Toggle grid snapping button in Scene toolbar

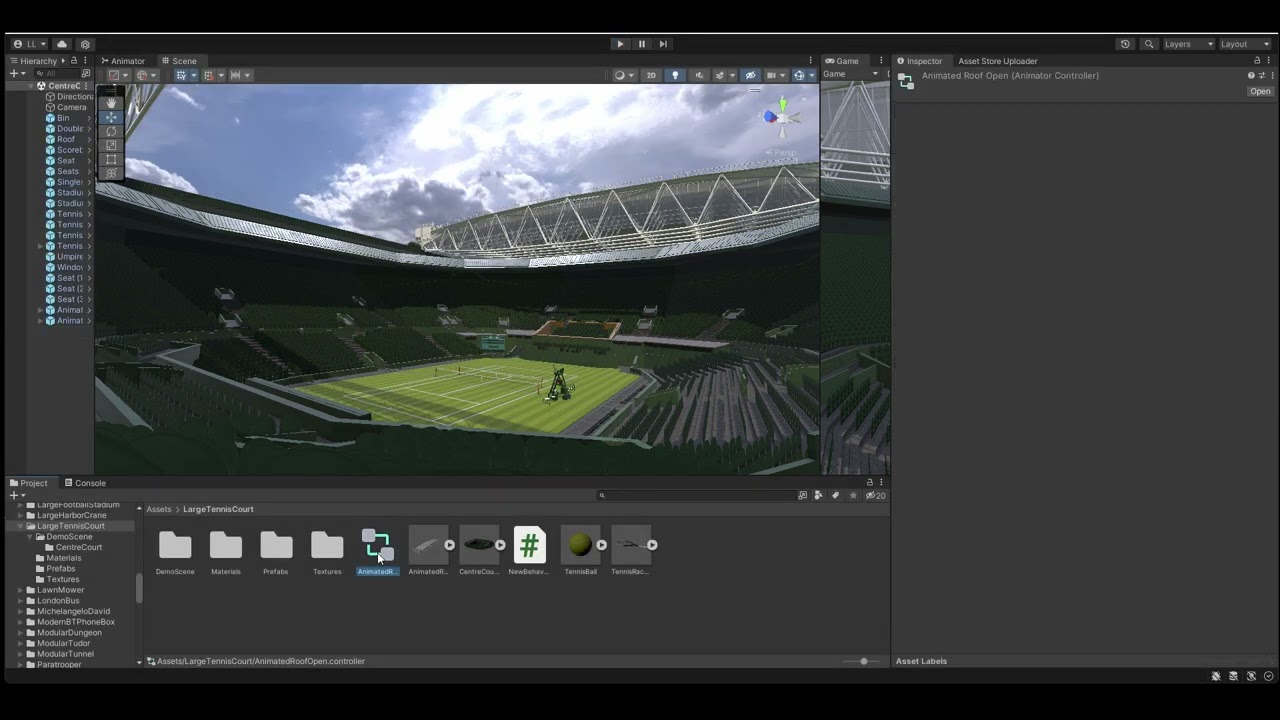pyautogui.click(x=183, y=75)
